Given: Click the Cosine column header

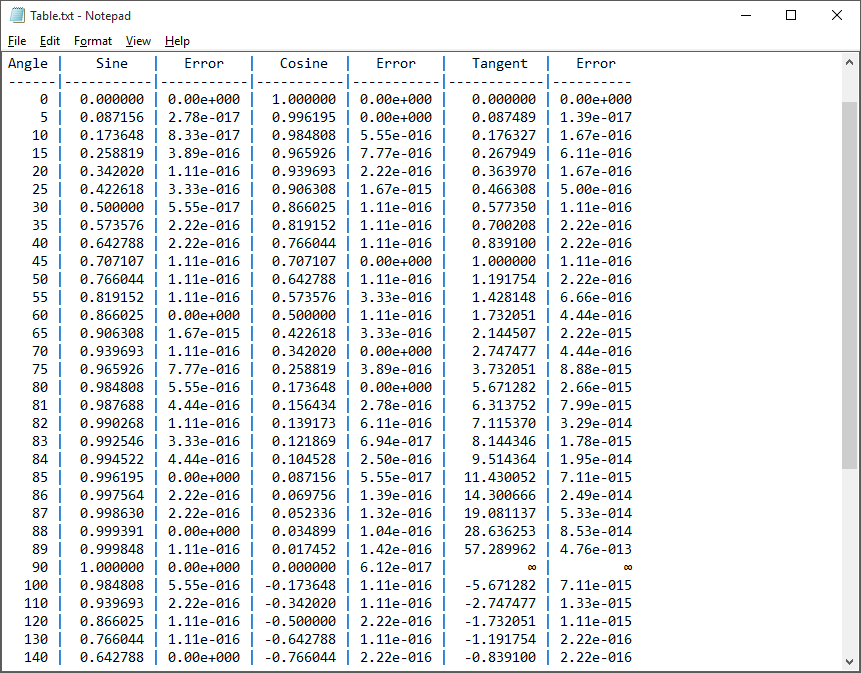Looking at the screenshot, I should coord(302,63).
